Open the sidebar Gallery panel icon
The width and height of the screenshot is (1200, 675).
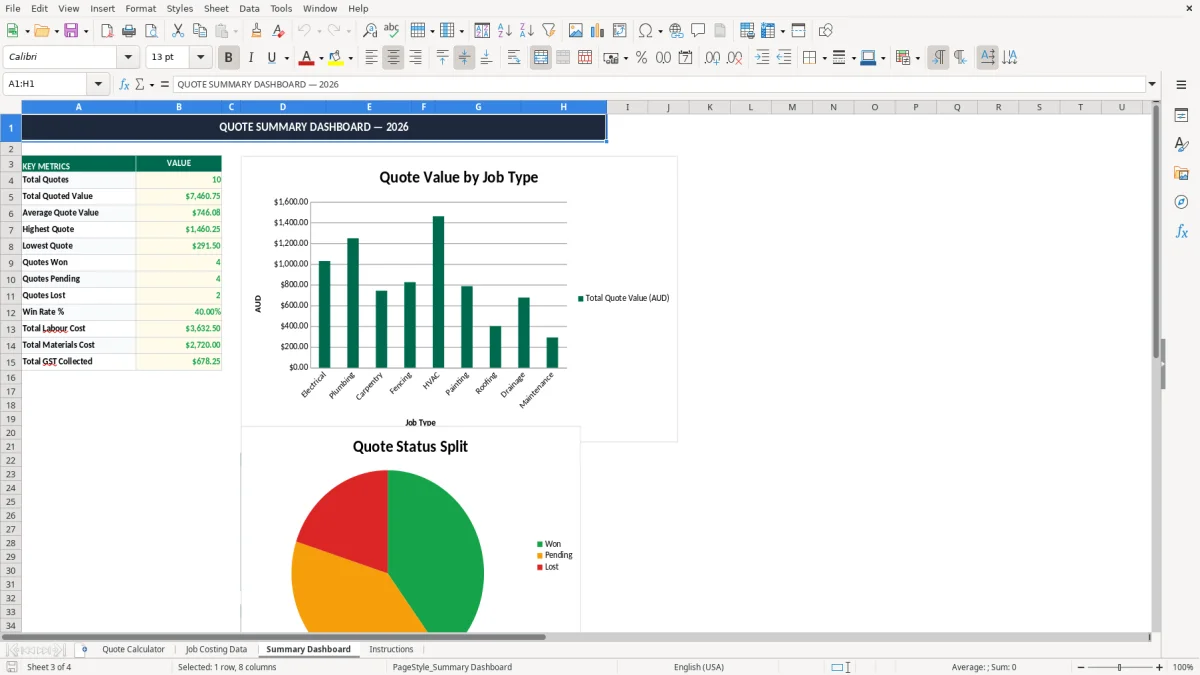pos(1181,174)
